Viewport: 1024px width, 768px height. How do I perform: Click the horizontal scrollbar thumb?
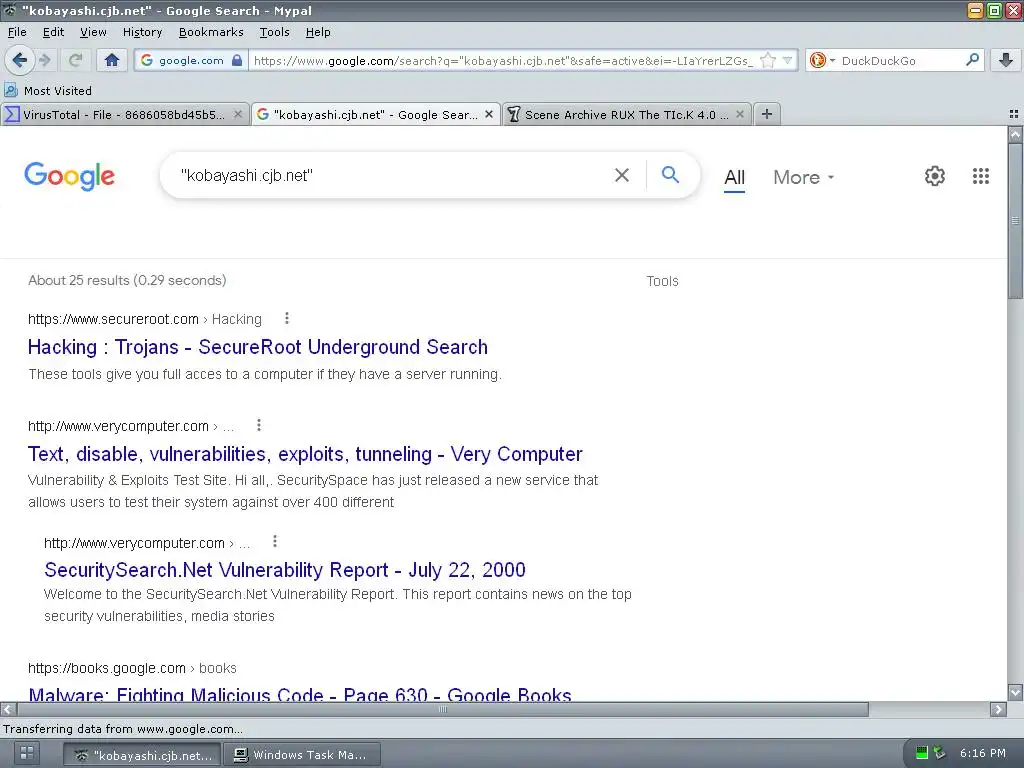click(x=443, y=709)
